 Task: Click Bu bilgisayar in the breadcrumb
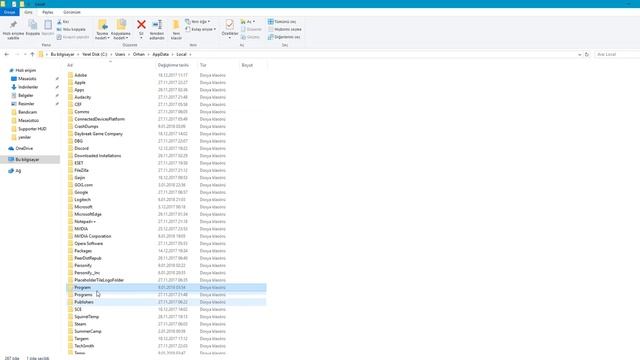(x=62, y=54)
